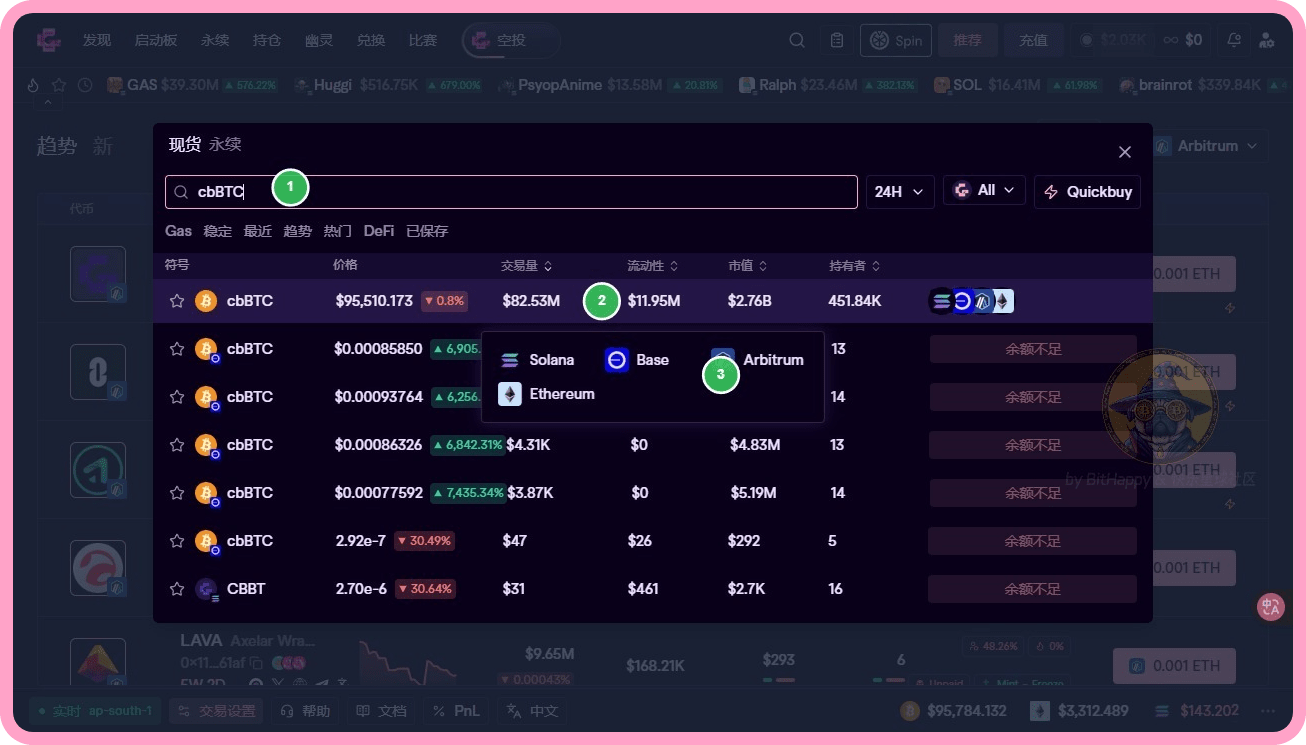Choose Solana in chain popup

click(537, 360)
